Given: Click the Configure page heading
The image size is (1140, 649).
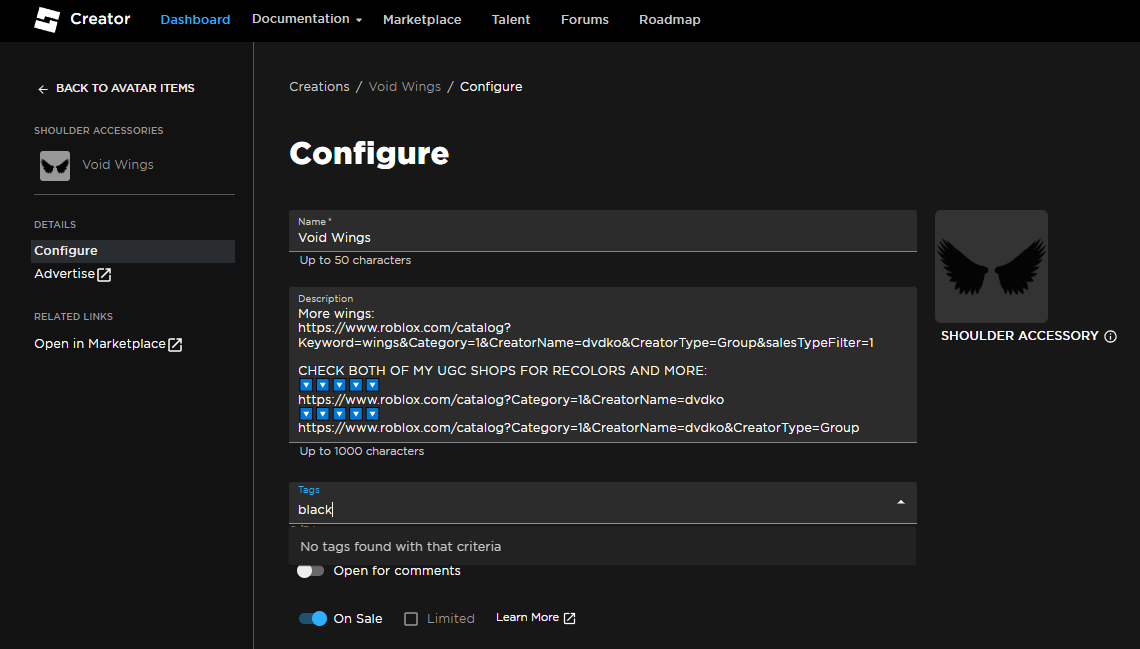Looking at the screenshot, I should click(x=369, y=153).
